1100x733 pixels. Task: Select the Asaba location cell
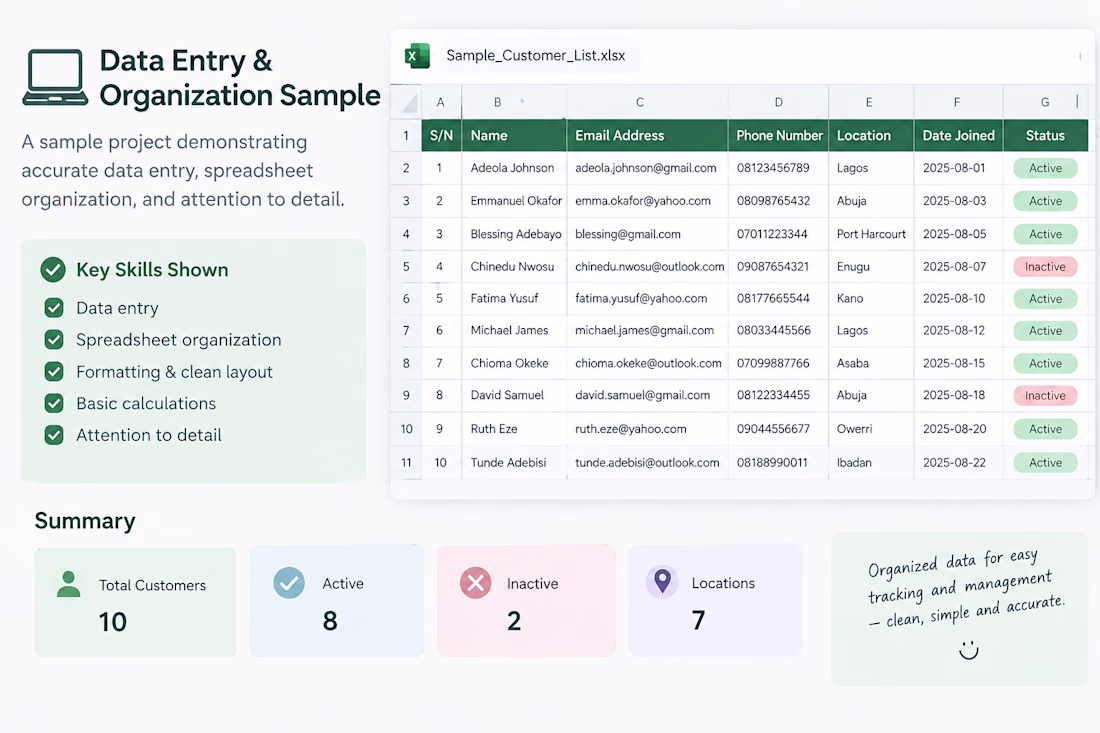871,363
